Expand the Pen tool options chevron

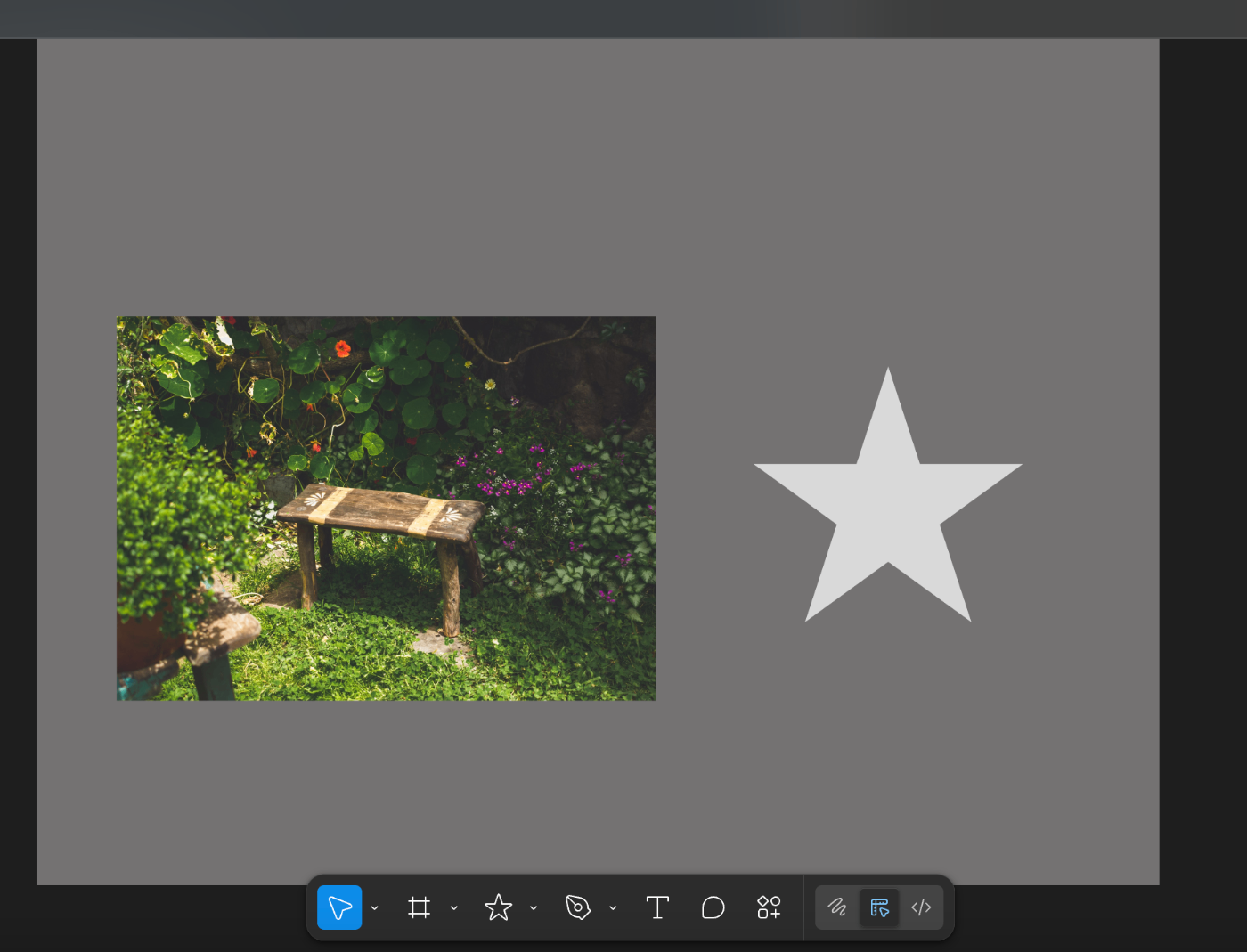[x=613, y=907]
